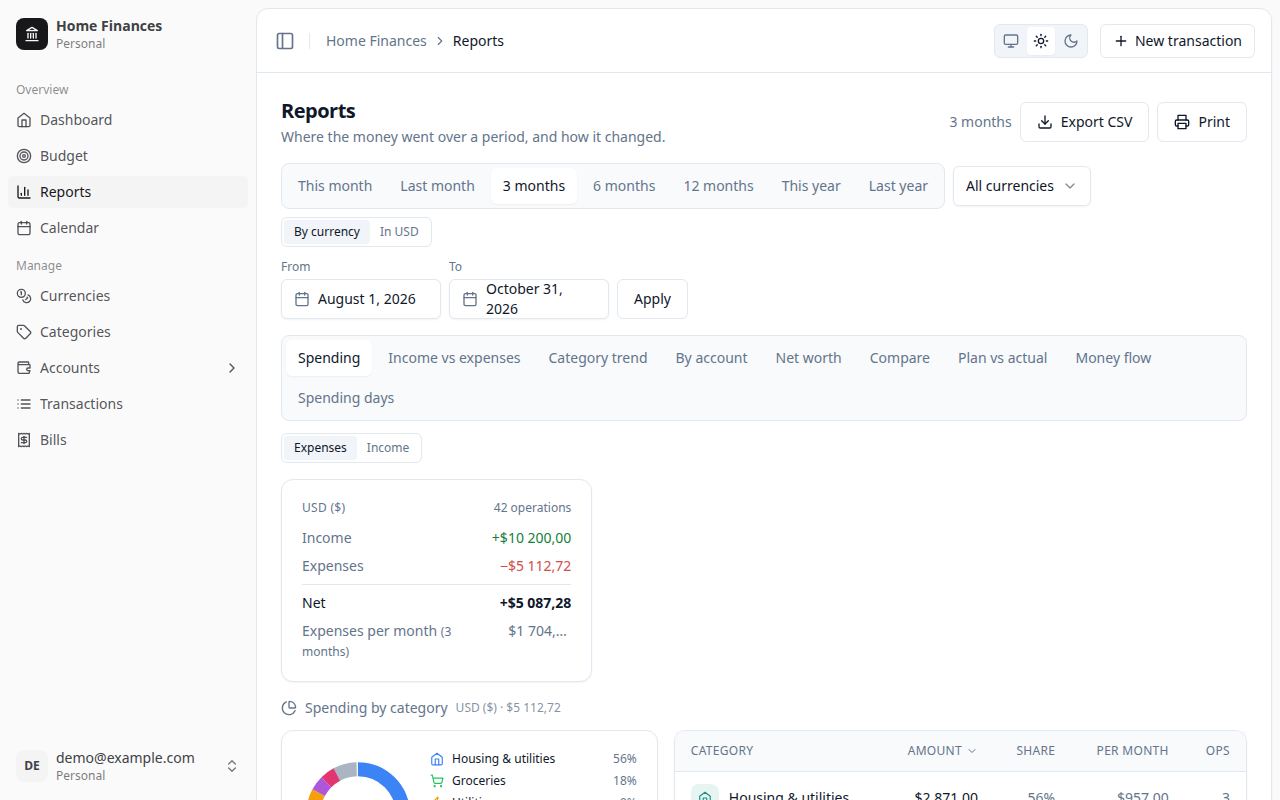Click the Net value "+$5 087,28"
The image size is (1280, 800).
pyautogui.click(x=536, y=603)
